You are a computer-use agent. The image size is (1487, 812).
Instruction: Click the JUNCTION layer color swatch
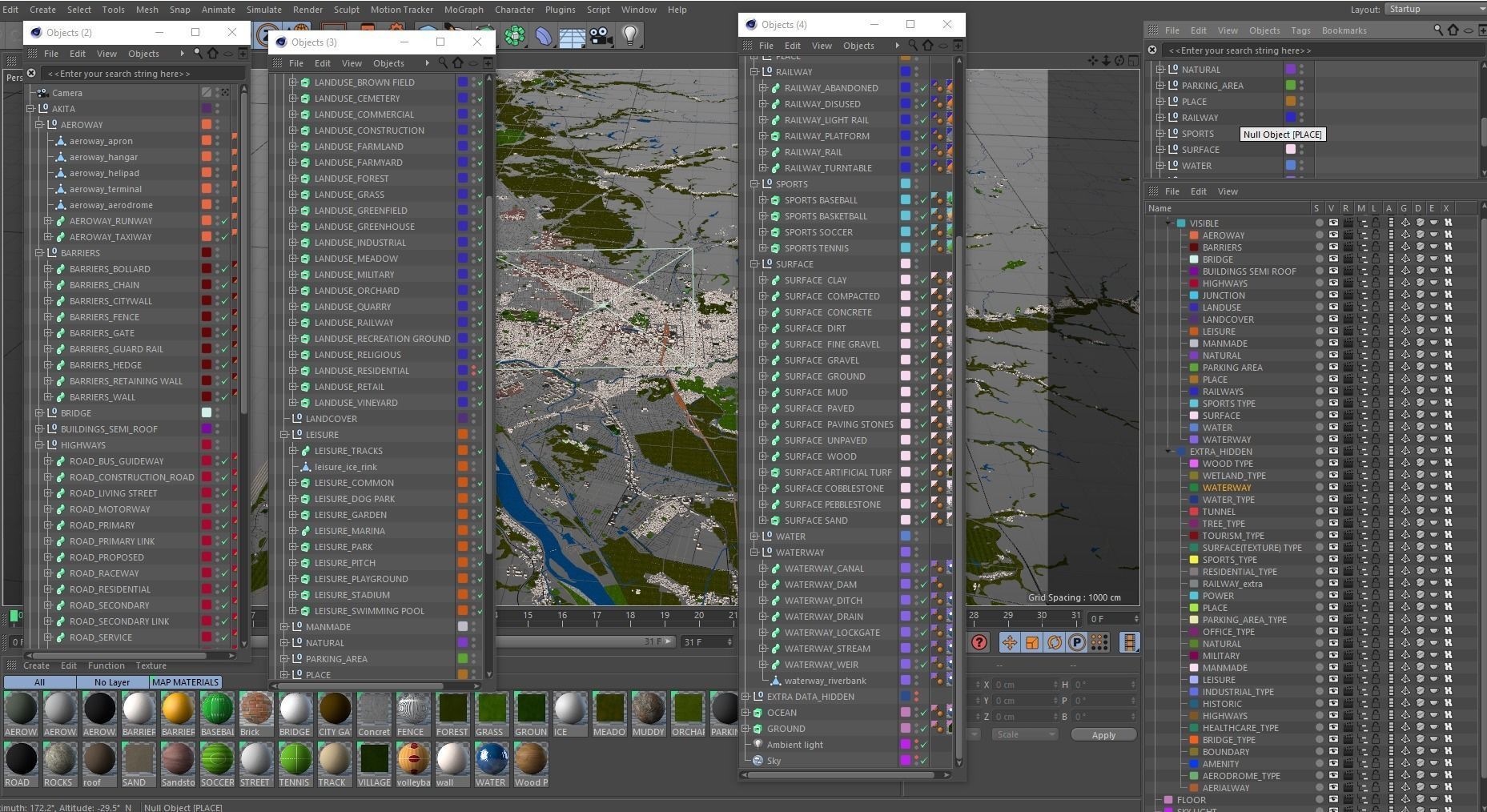[1194, 295]
